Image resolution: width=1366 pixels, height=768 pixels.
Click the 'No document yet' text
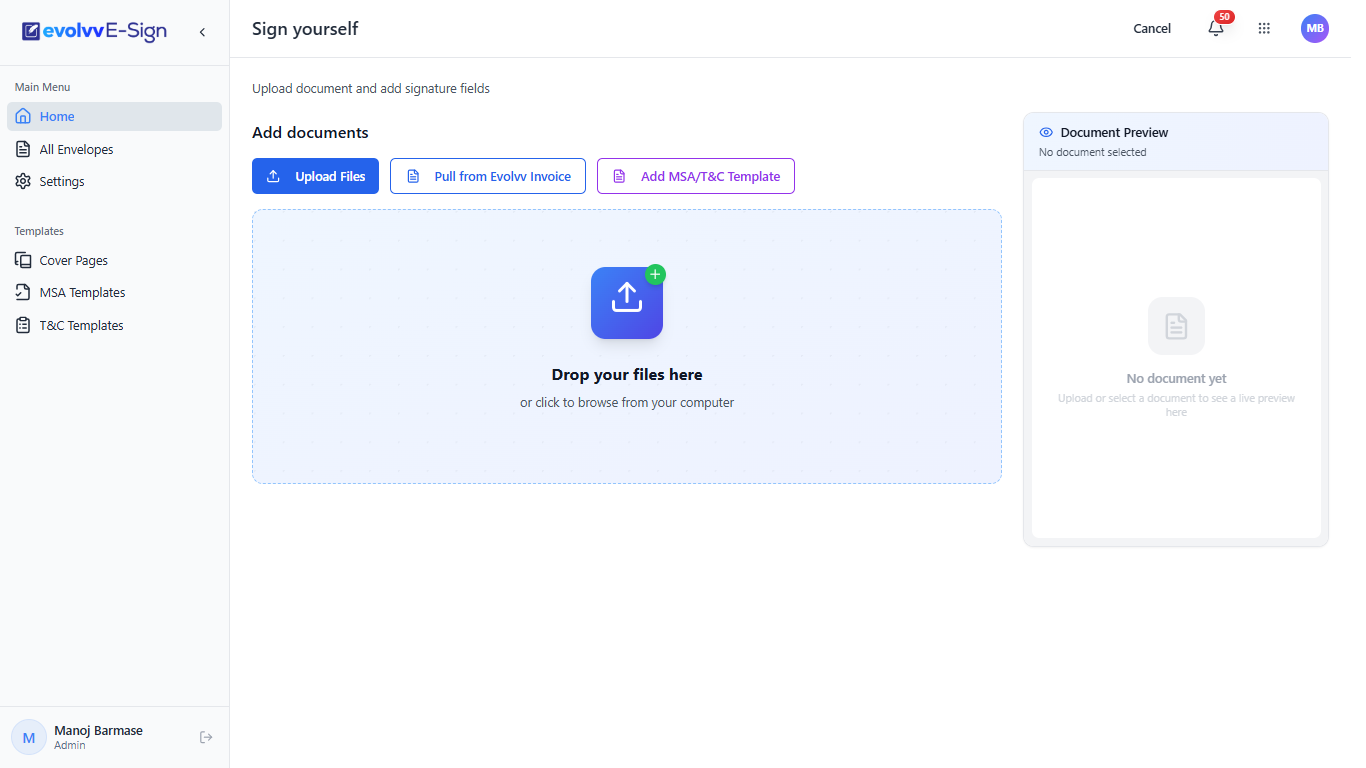[1176, 379]
